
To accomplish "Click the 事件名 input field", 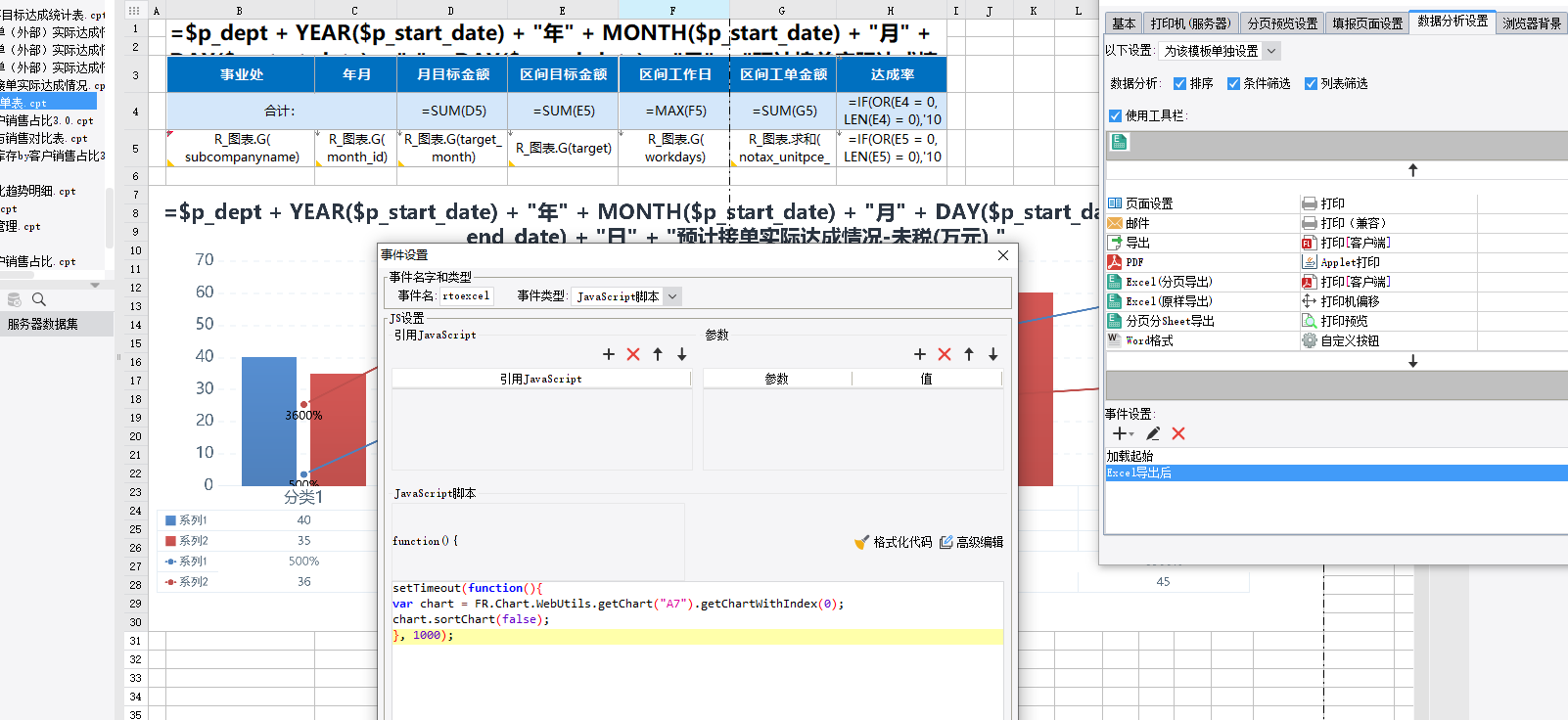I will (466, 295).
